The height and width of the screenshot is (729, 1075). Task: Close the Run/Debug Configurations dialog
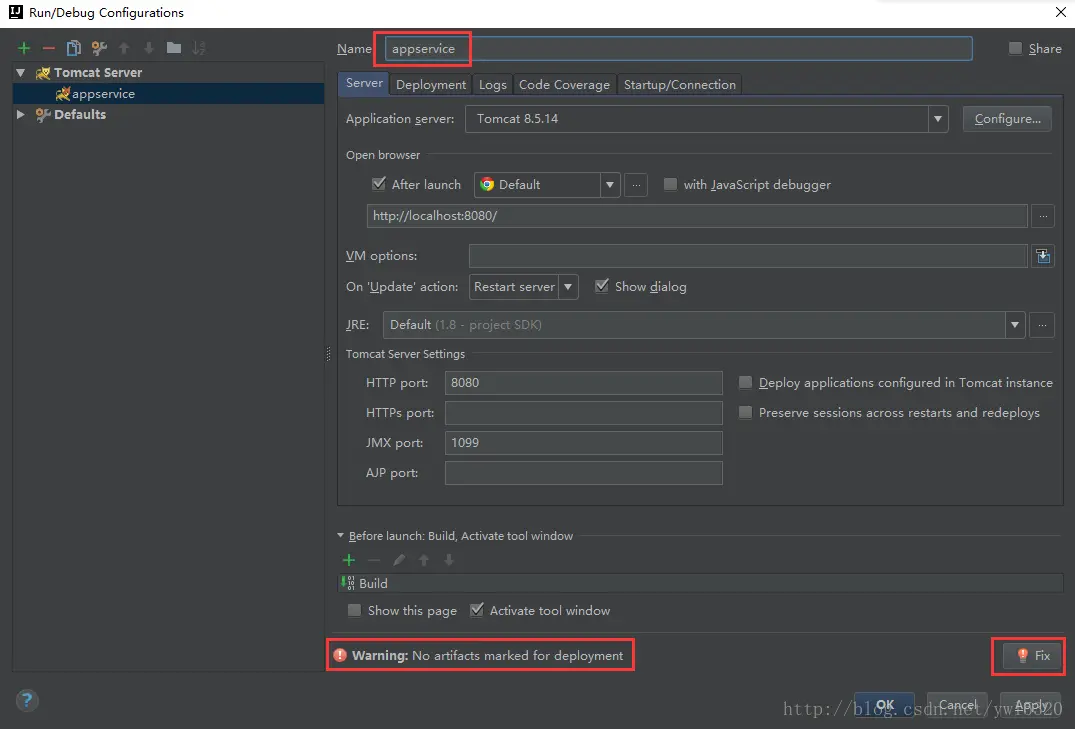[1059, 12]
